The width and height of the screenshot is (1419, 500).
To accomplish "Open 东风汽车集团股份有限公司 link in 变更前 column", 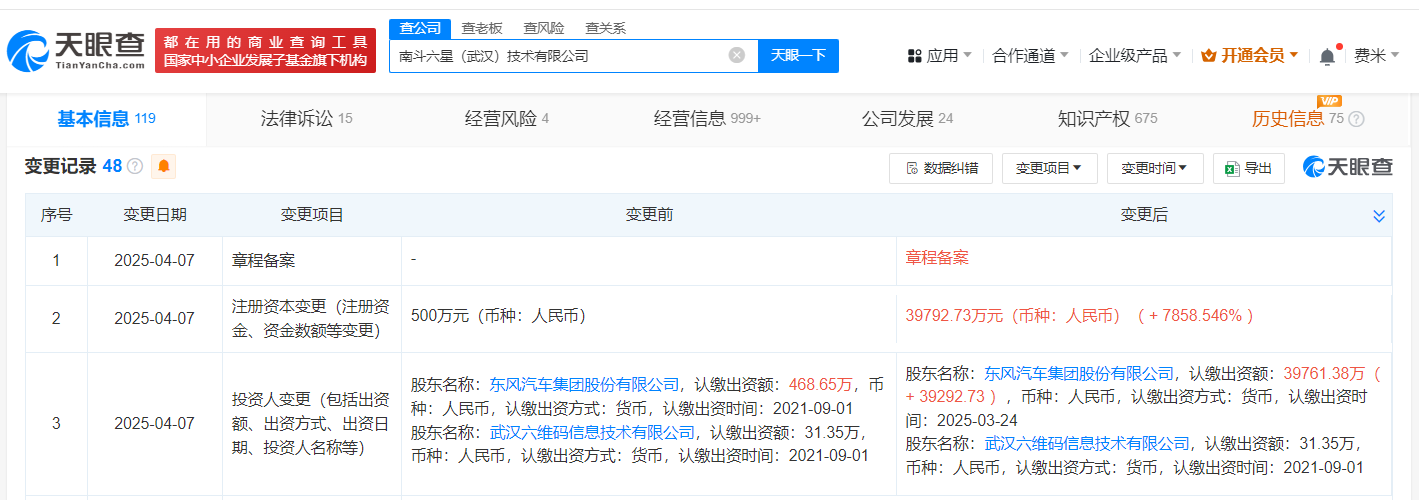I will point(584,383).
